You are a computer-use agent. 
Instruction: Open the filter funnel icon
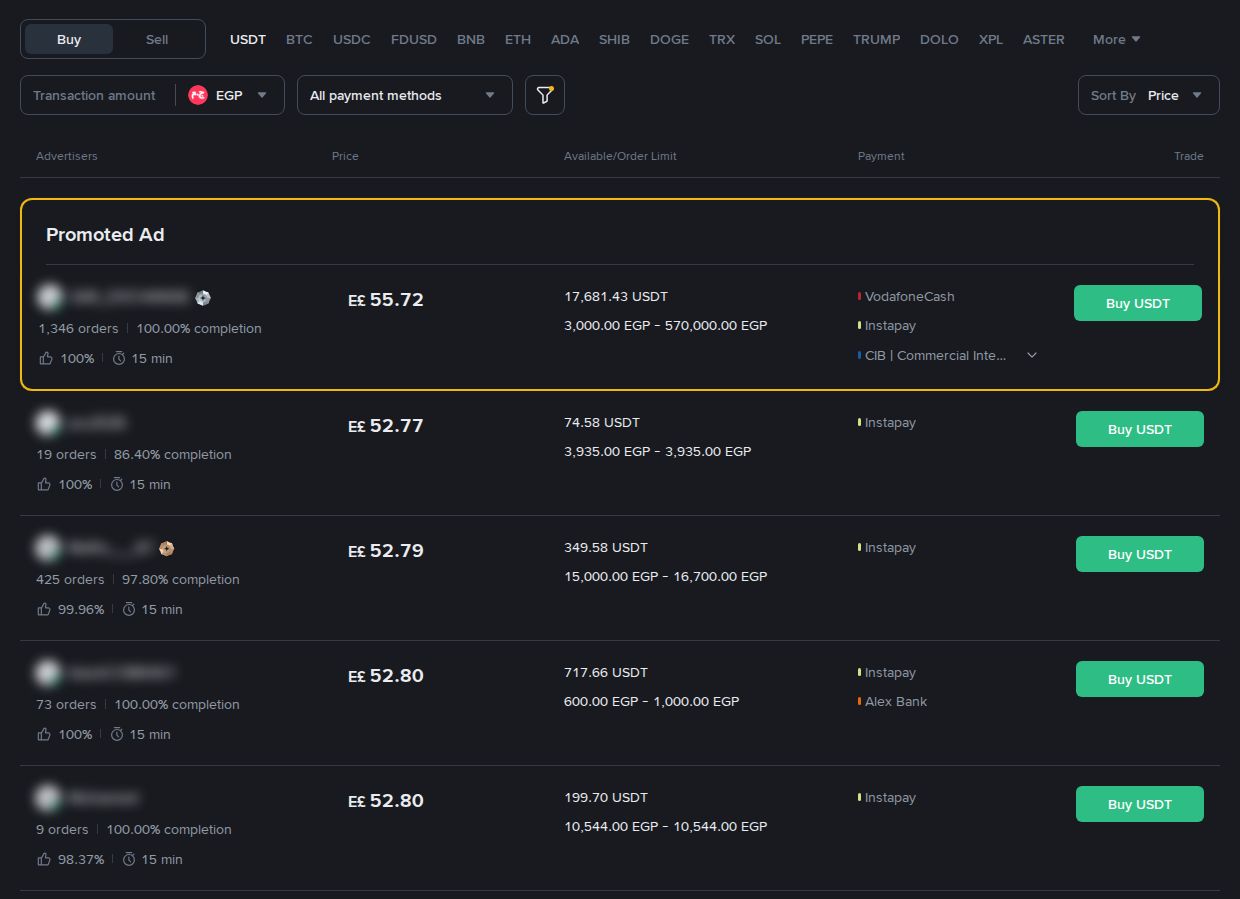click(545, 95)
